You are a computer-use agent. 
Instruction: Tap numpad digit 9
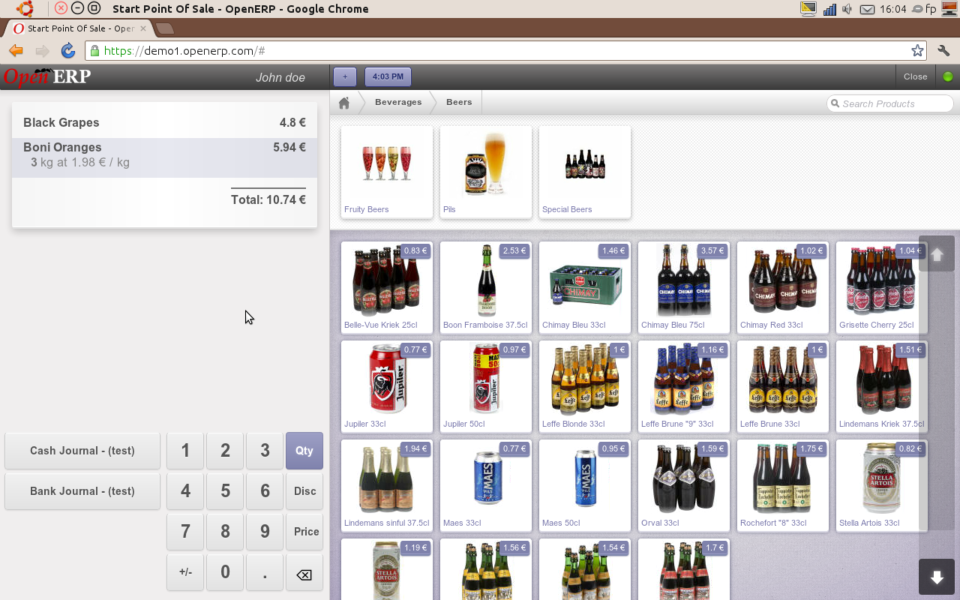(264, 531)
